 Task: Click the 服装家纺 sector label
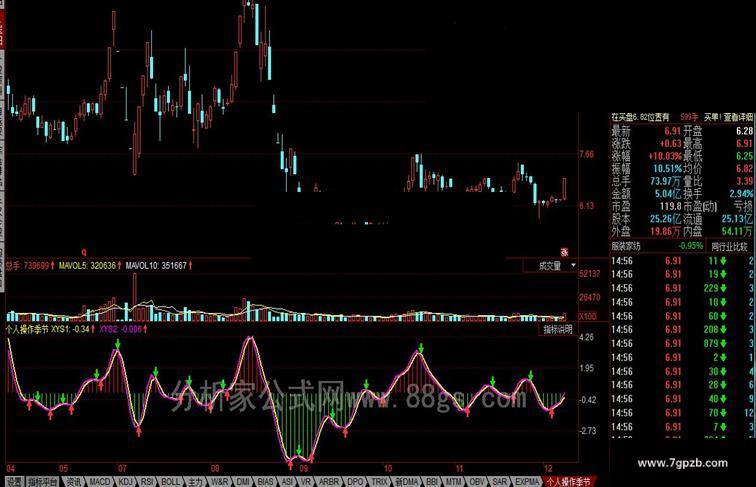(x=626, y=246)
